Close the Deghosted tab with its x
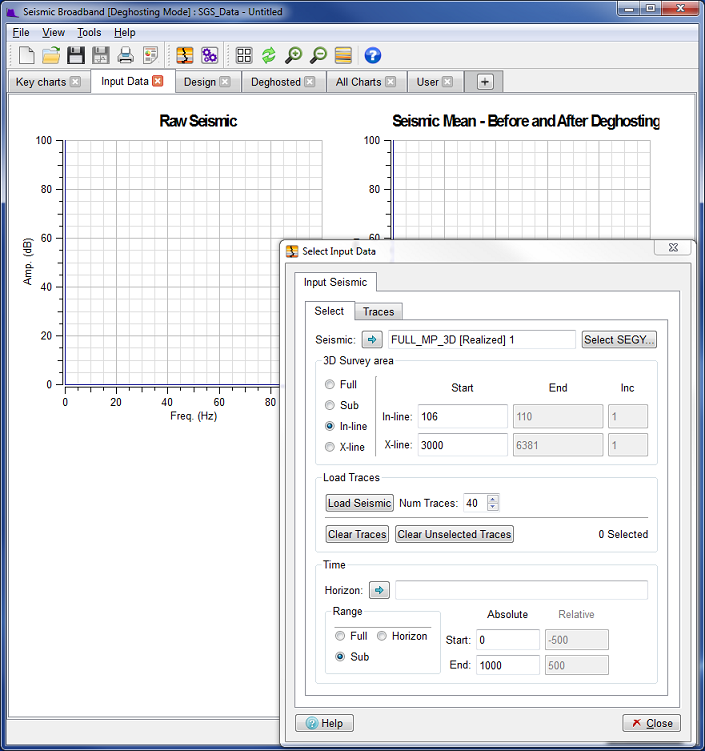This screenshot has width=705, height=751. (310, 81)
